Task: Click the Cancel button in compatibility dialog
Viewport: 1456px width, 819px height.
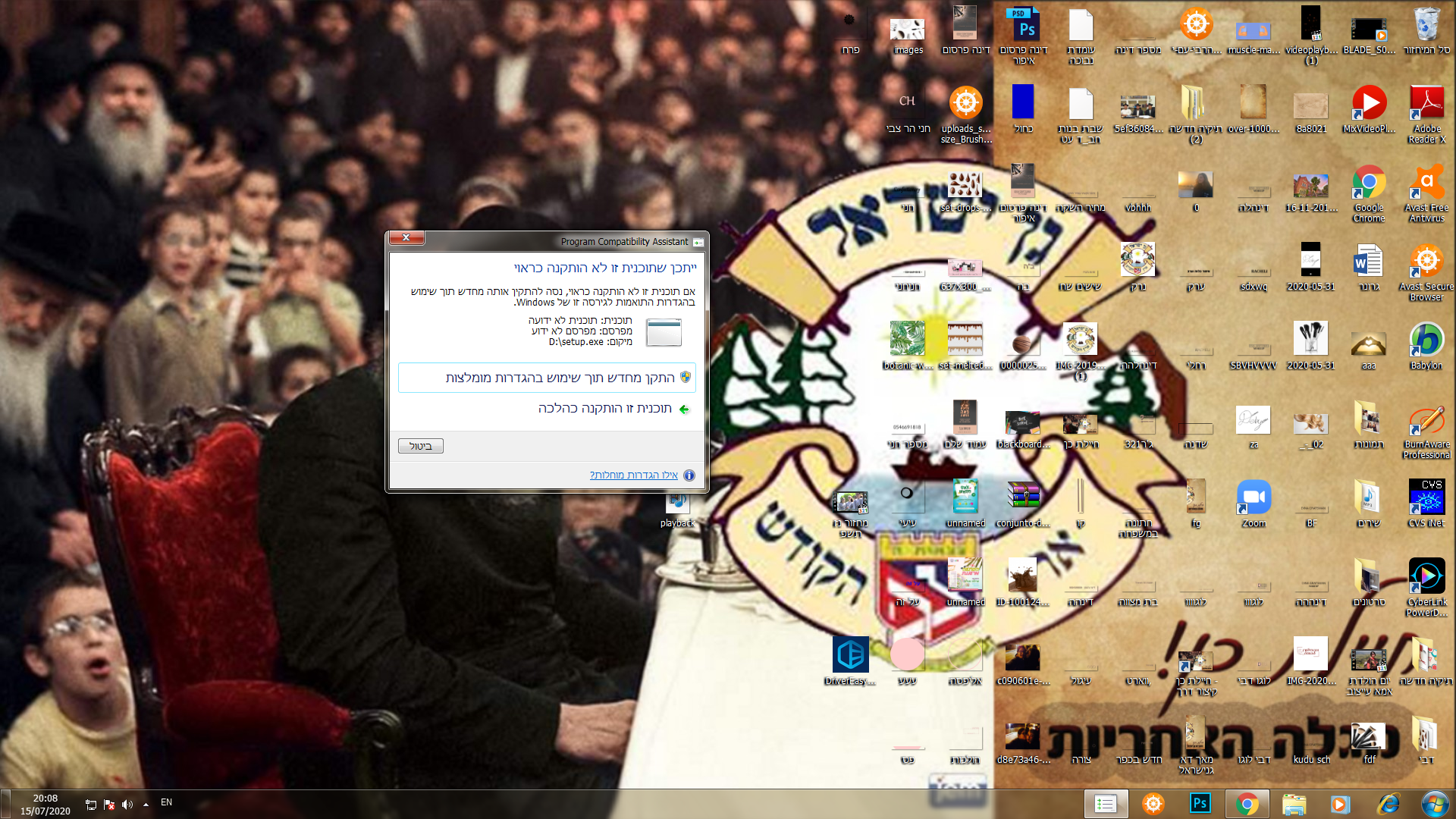Action: tap(421, 446)
